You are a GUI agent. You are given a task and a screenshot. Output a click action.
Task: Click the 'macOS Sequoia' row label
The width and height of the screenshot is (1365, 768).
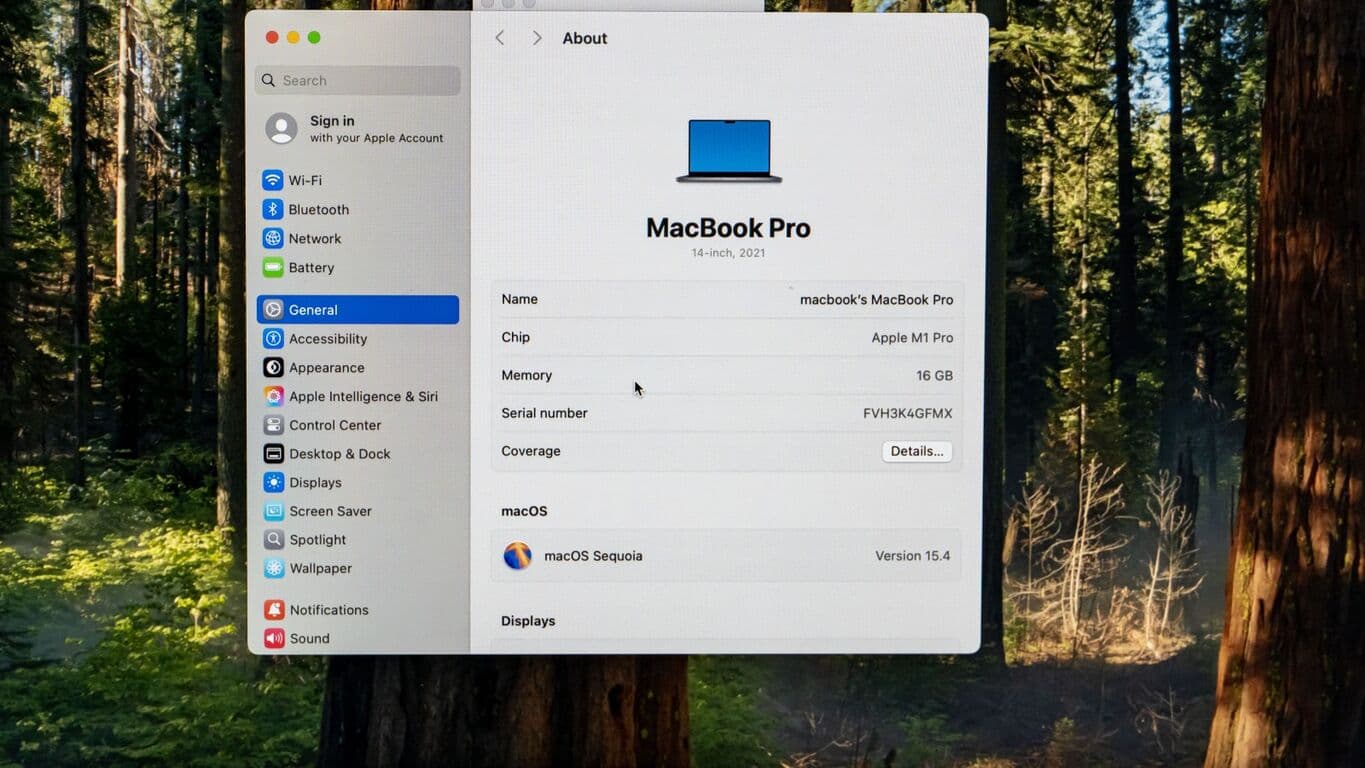click(x=593, y=556)
